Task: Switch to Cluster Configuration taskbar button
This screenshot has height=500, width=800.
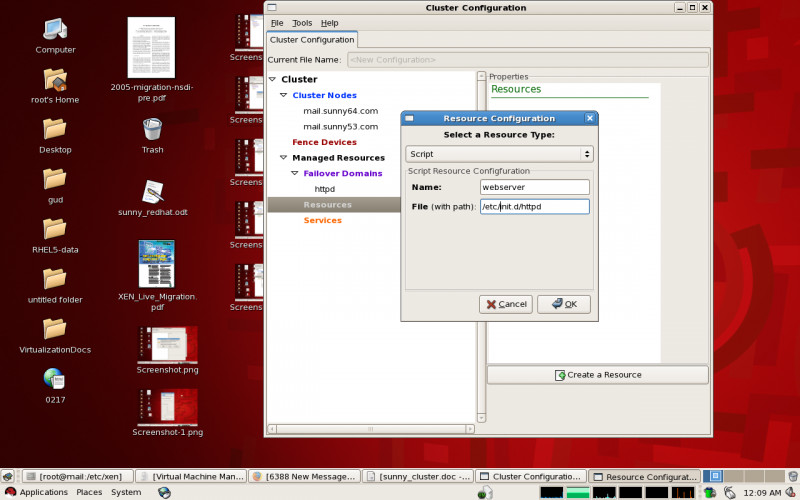Action: (531, 477)
